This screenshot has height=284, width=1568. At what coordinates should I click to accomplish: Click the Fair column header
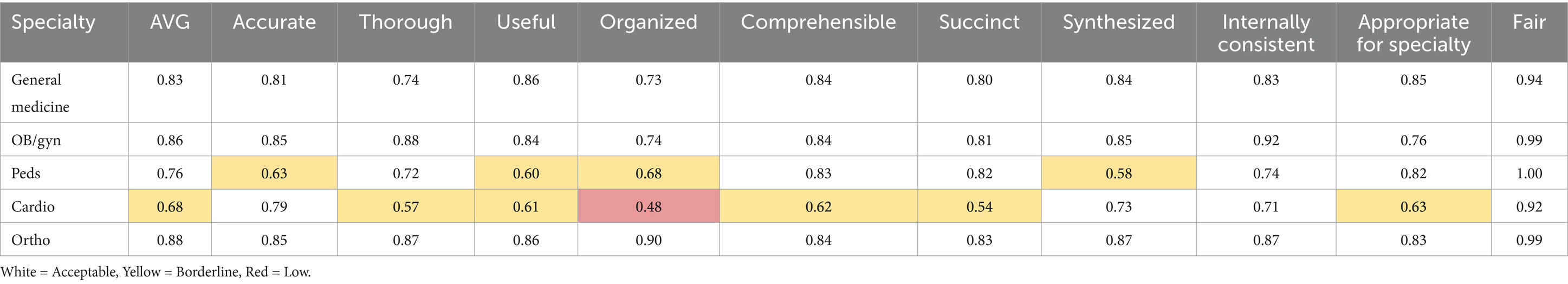tap(1528, 23)
